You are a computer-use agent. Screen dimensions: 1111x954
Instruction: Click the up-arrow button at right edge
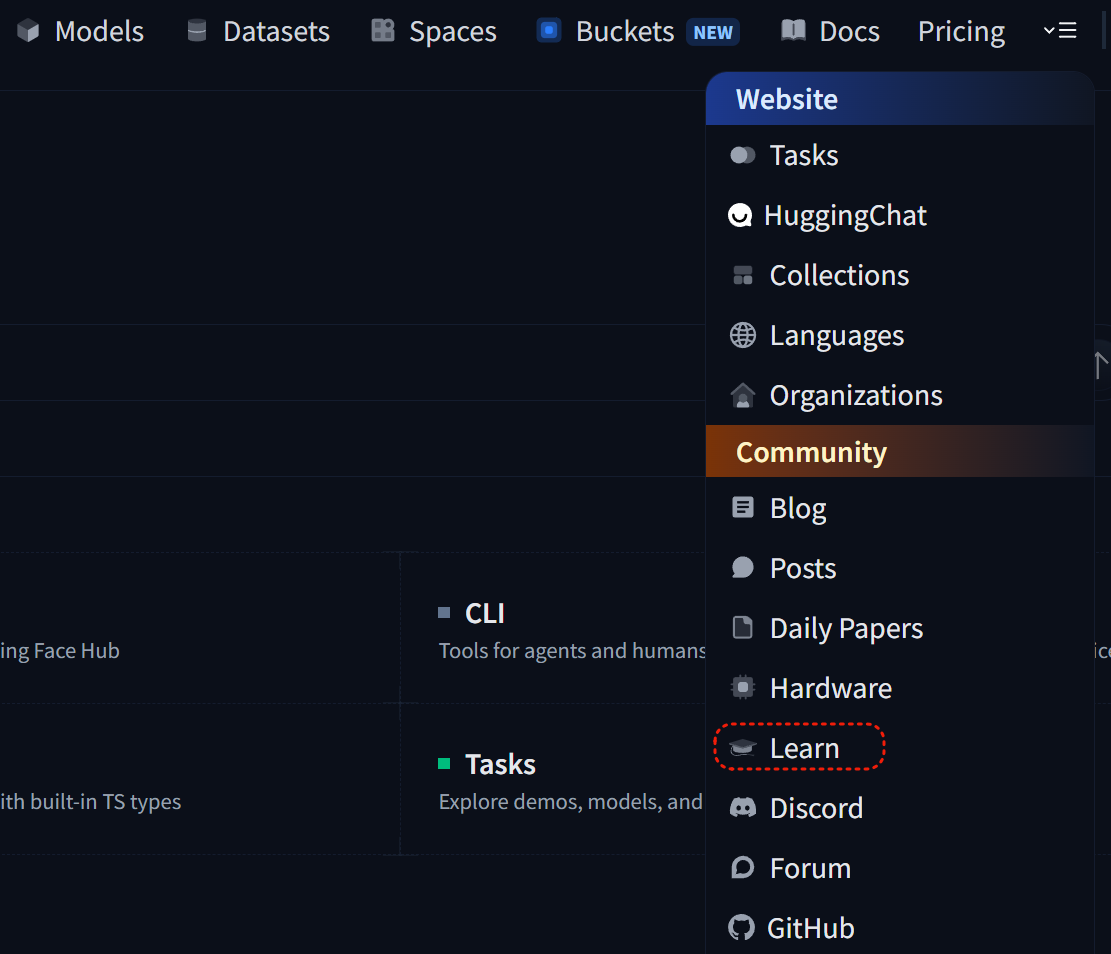click(1100, 365)
